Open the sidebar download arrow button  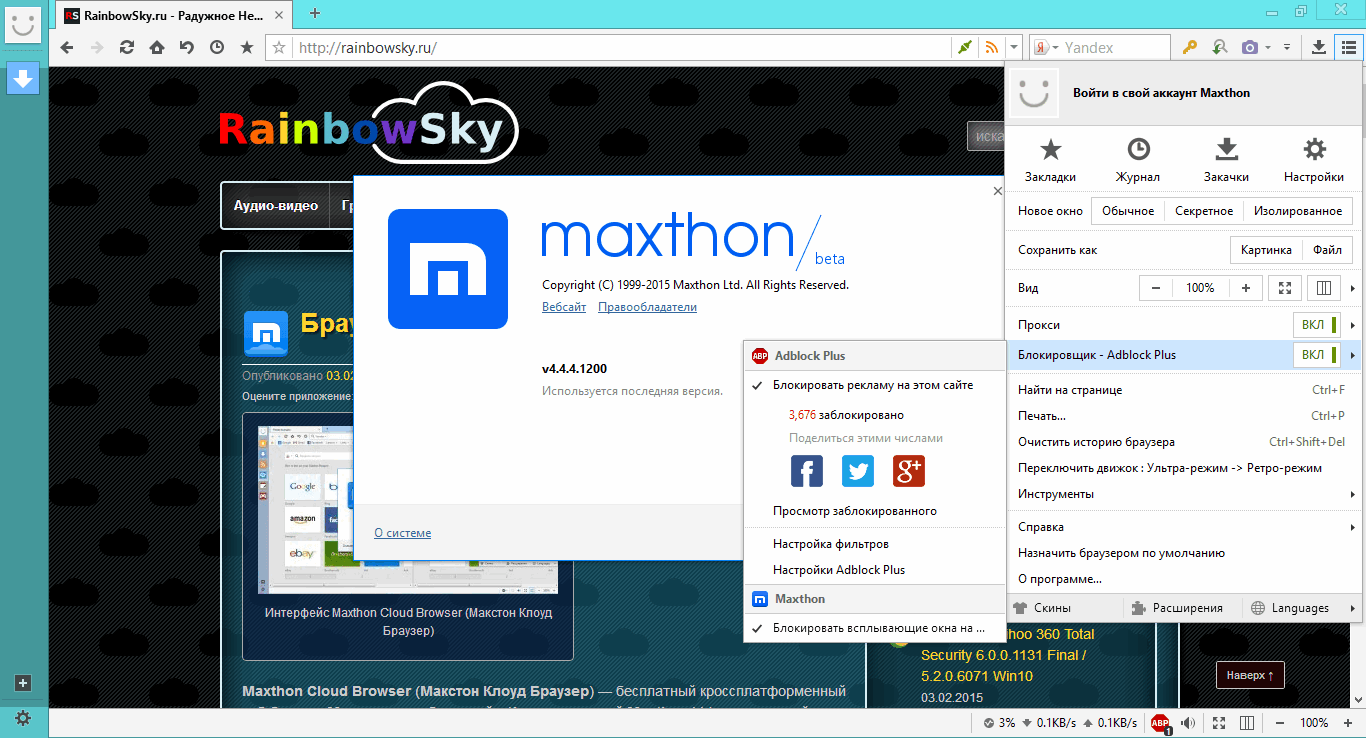tap(23, 77)
